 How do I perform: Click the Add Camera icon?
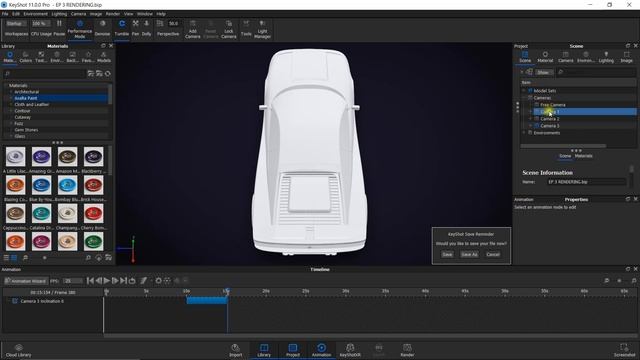pyautogui.click(x=193, y=24)
